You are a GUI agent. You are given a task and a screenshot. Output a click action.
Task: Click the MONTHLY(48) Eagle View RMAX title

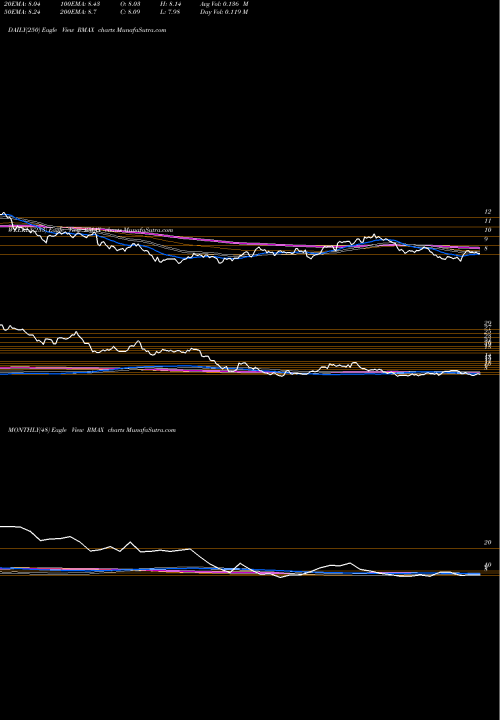point(92,430)
